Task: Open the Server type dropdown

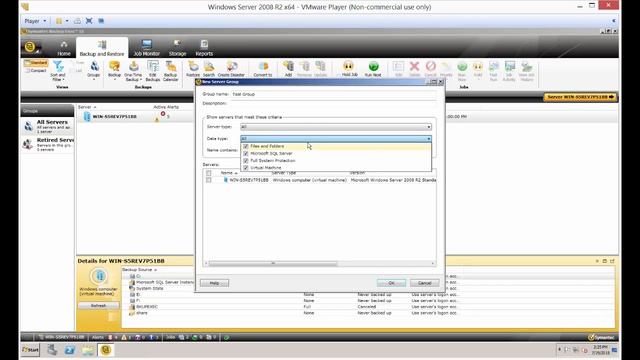Action: tap(336, 127)
